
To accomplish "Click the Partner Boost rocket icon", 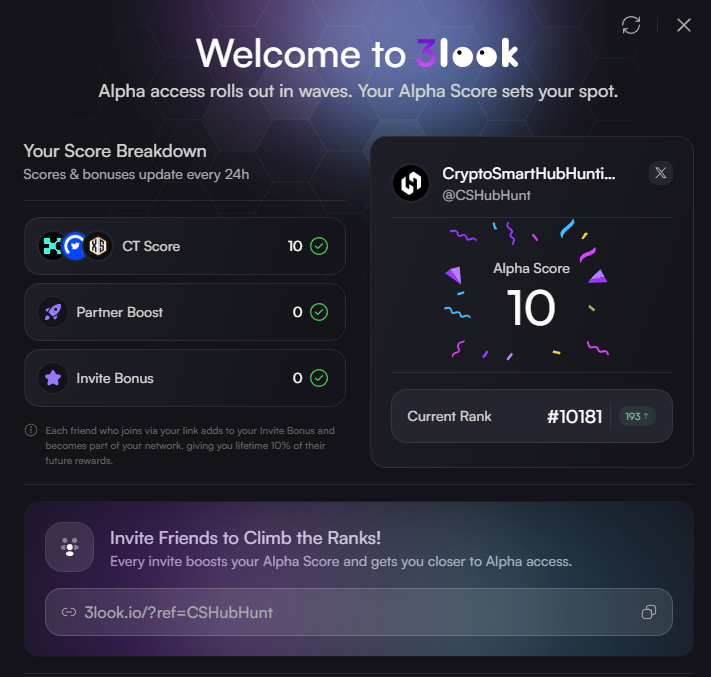I will tap(53, 312).
